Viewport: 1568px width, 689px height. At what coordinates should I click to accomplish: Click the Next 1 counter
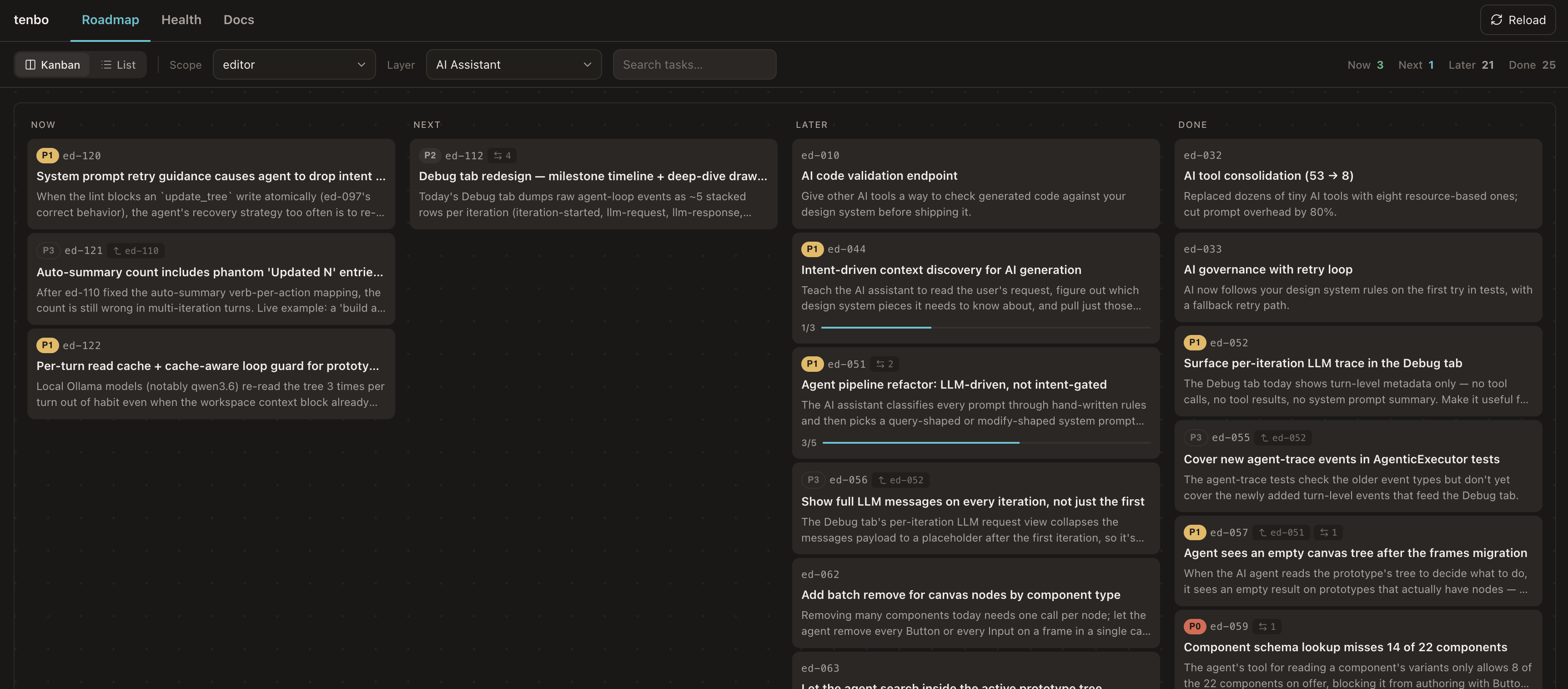[1416, 65]
